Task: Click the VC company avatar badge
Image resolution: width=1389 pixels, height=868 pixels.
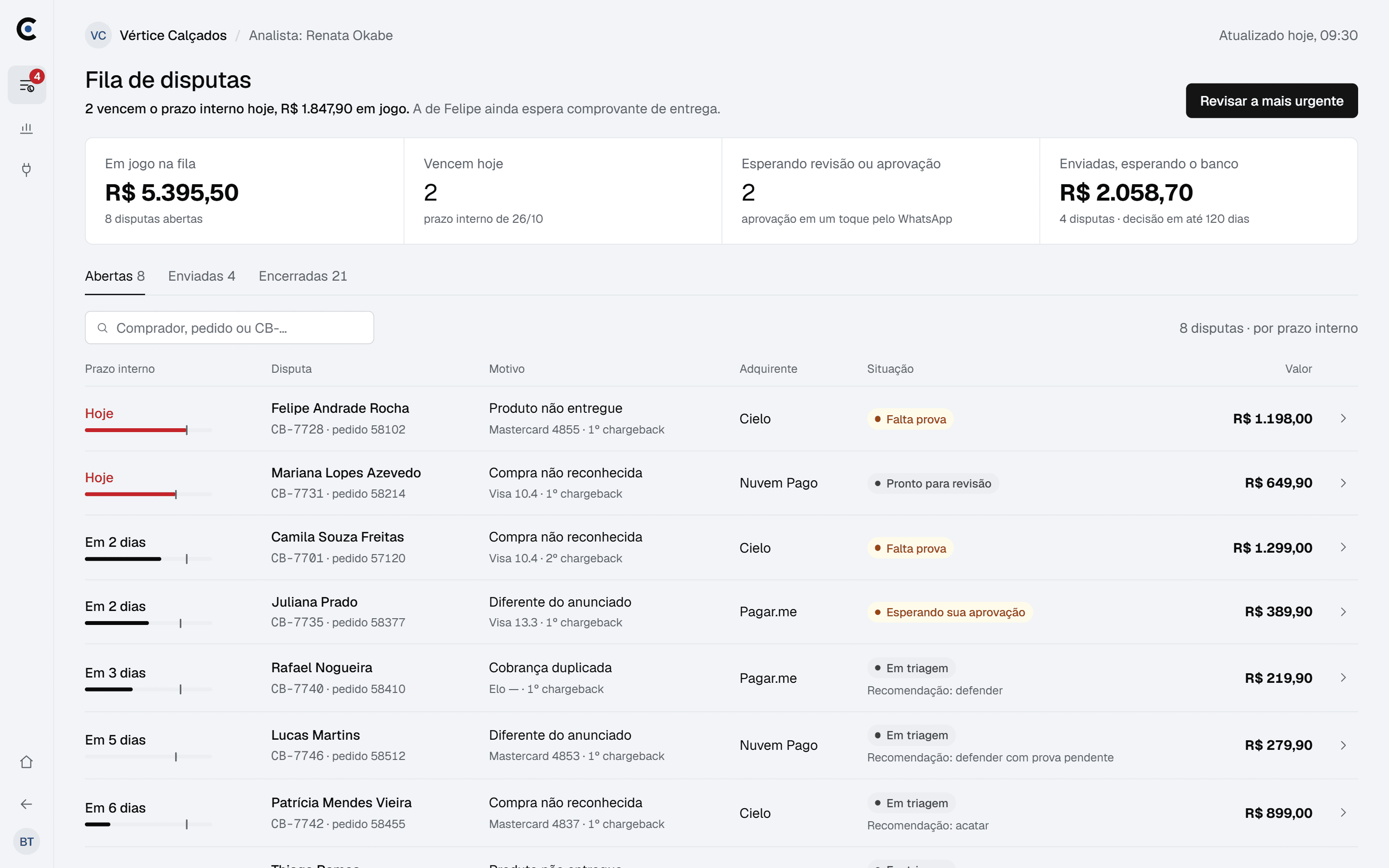Action: pyautogui.click(x=98, y=35)
